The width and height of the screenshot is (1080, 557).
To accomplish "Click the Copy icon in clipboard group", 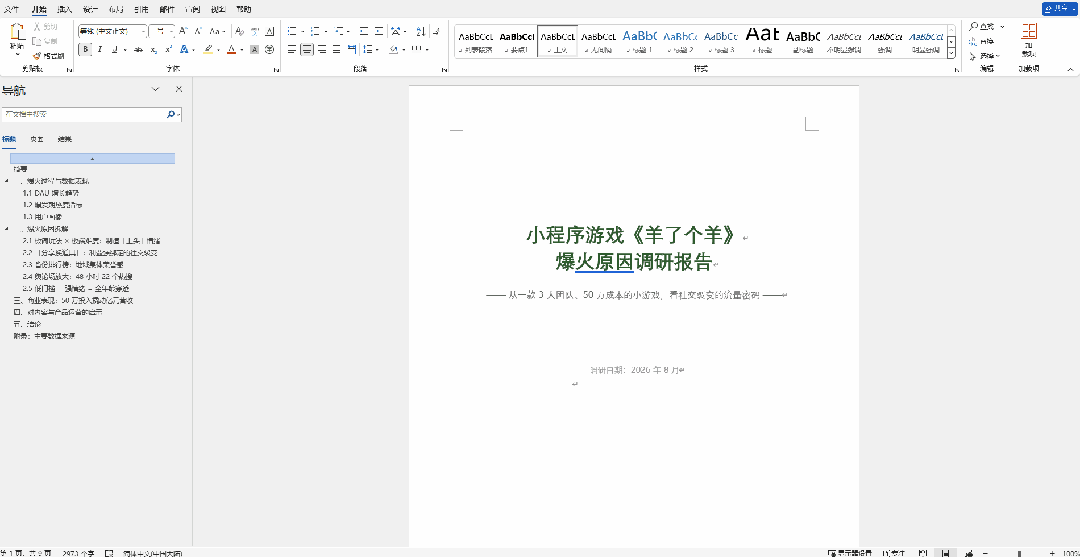I will pos(39,41).
